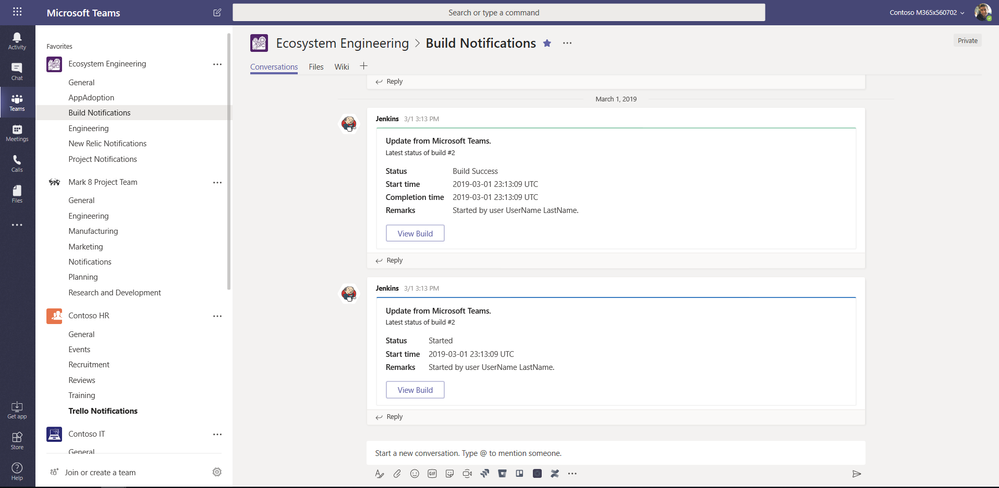The width and height of the screenshot is (999, 488).
Task: Click the team list scrollbar
Action: pos(229,161)
